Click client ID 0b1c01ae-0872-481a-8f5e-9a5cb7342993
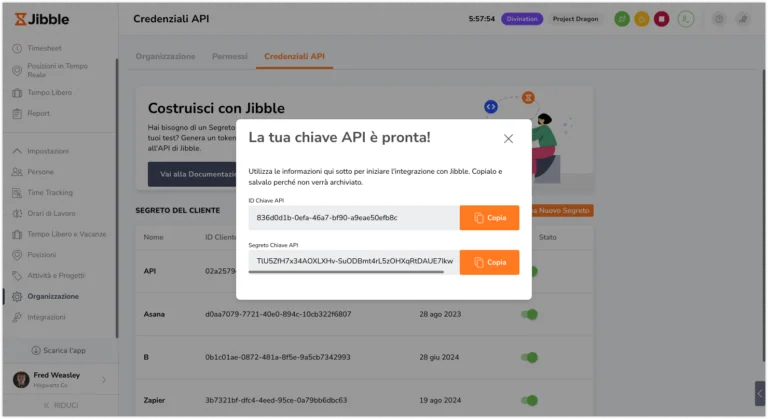Image resolution: width=768 pixels, height=419 pixels. coord(278,357)
